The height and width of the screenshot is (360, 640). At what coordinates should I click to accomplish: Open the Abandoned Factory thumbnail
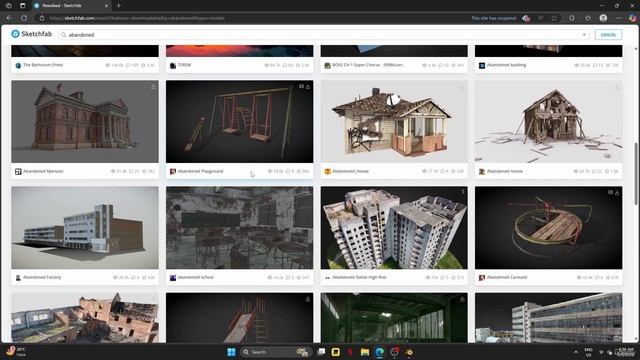(x=85, y=228)
